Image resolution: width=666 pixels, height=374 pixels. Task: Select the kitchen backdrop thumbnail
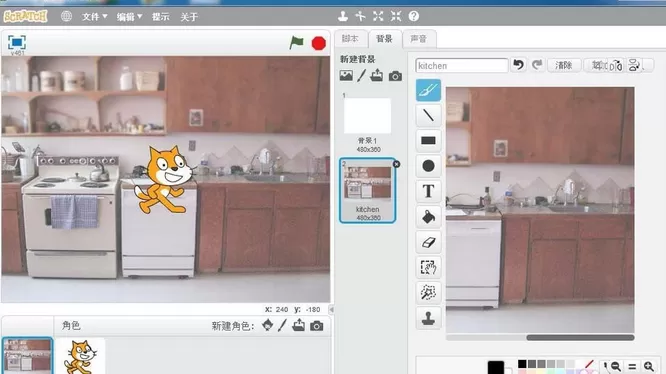(367, 190)
